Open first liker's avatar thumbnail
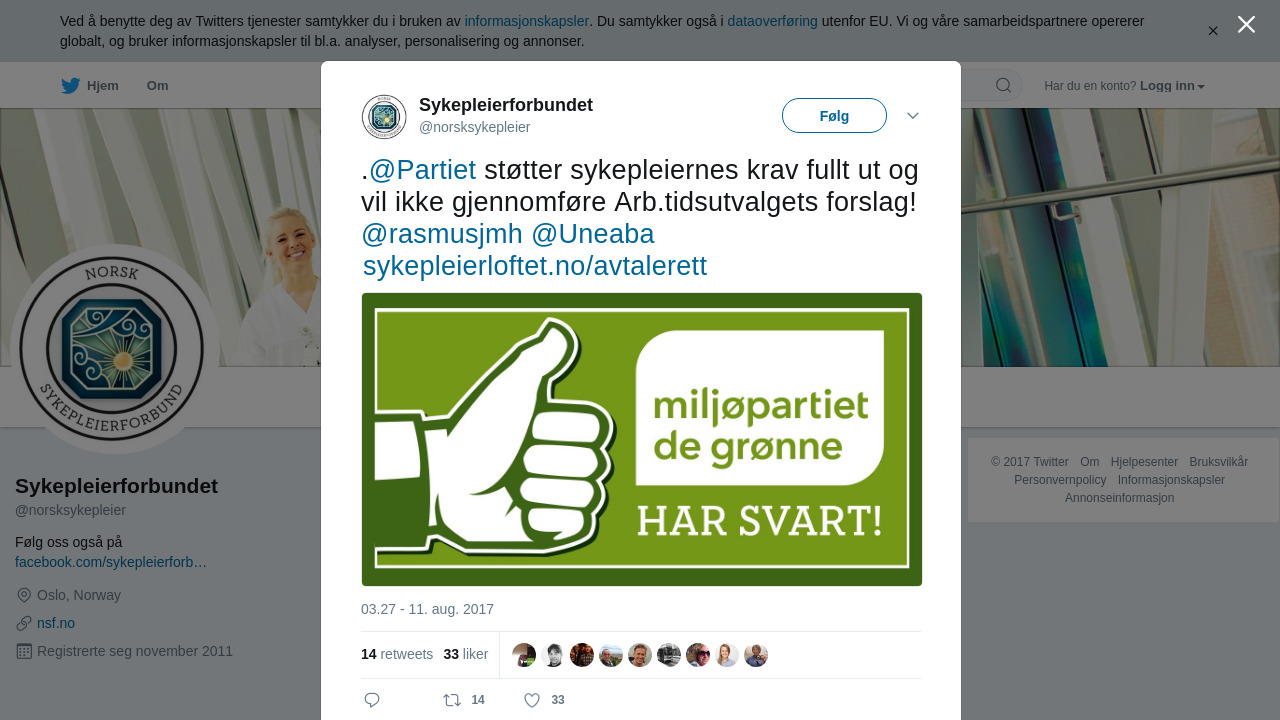This screenshot has width=1280, height=720. pyautogui.click(x=524, y=655)
